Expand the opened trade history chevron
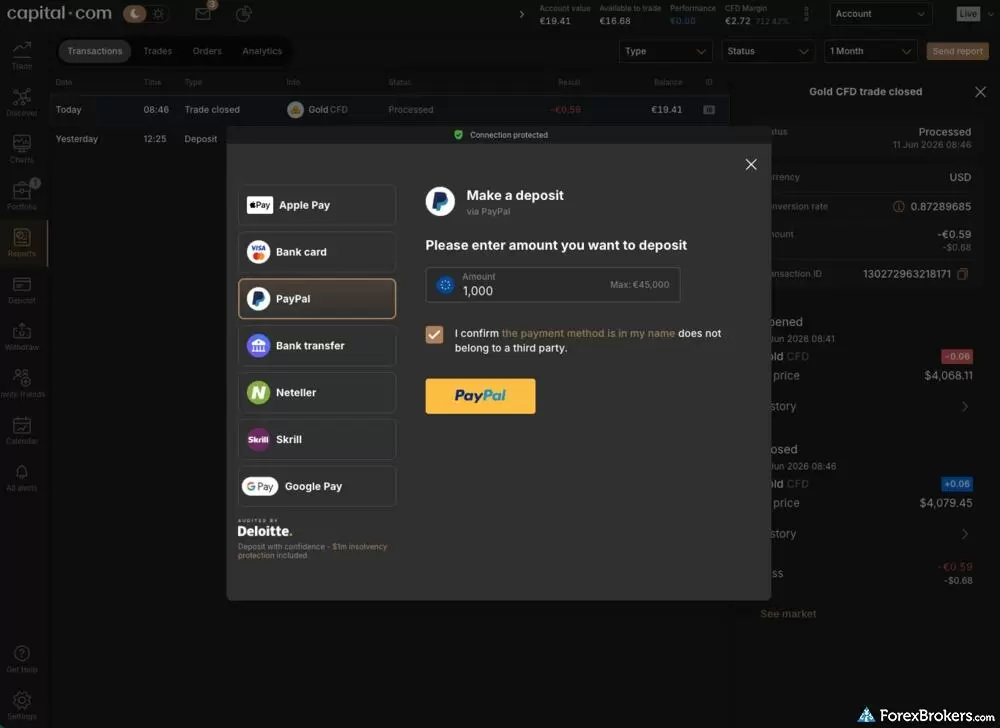 pyautogui.click(x=964, y=406)
